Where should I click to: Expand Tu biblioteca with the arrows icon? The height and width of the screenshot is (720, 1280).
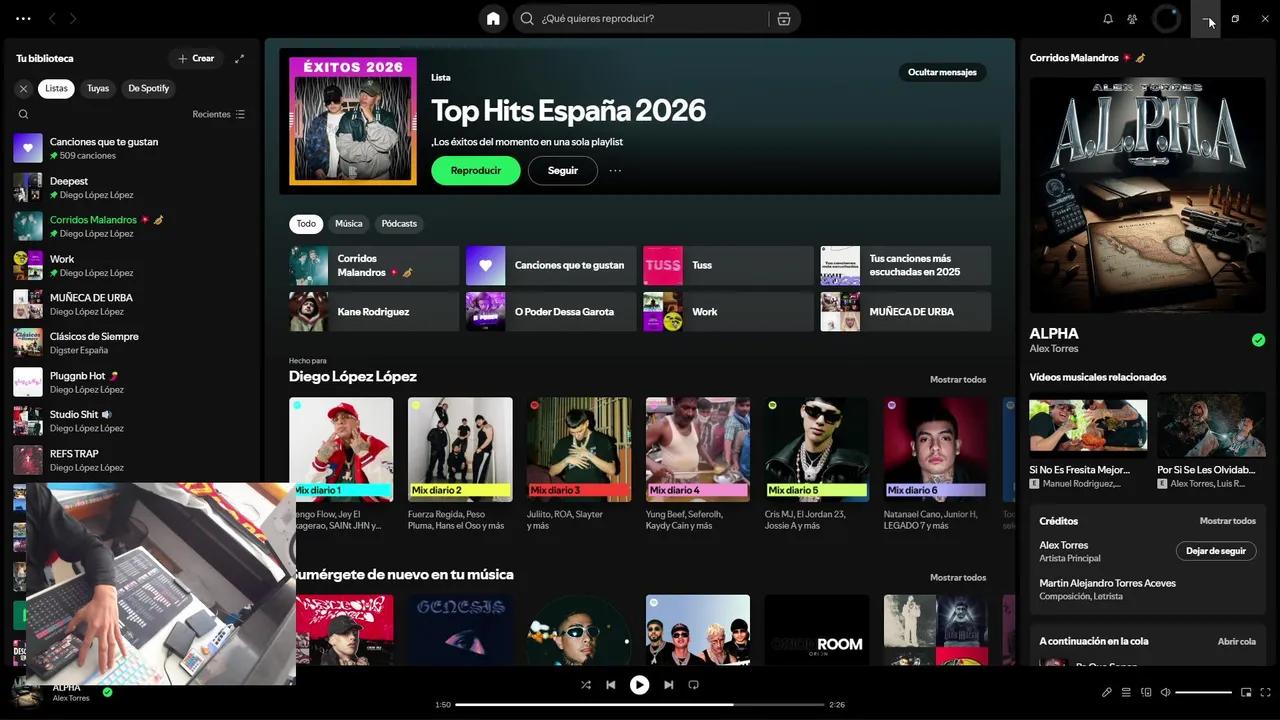pos(239,58)
